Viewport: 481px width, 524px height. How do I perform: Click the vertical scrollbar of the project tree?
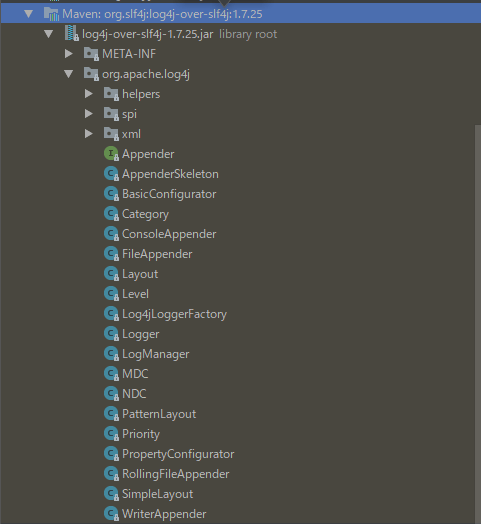tap(478, 324)
